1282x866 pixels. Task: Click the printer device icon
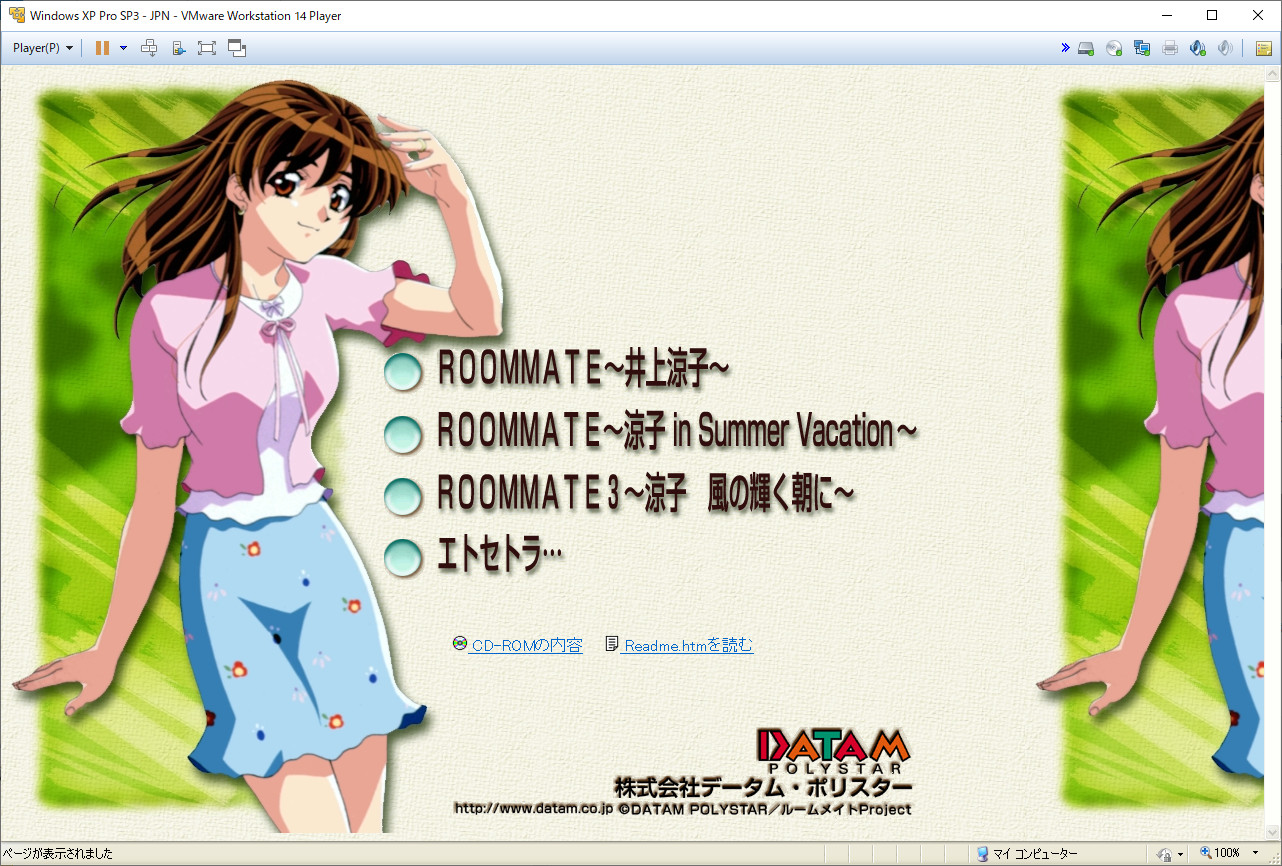tap(1170, 48)
